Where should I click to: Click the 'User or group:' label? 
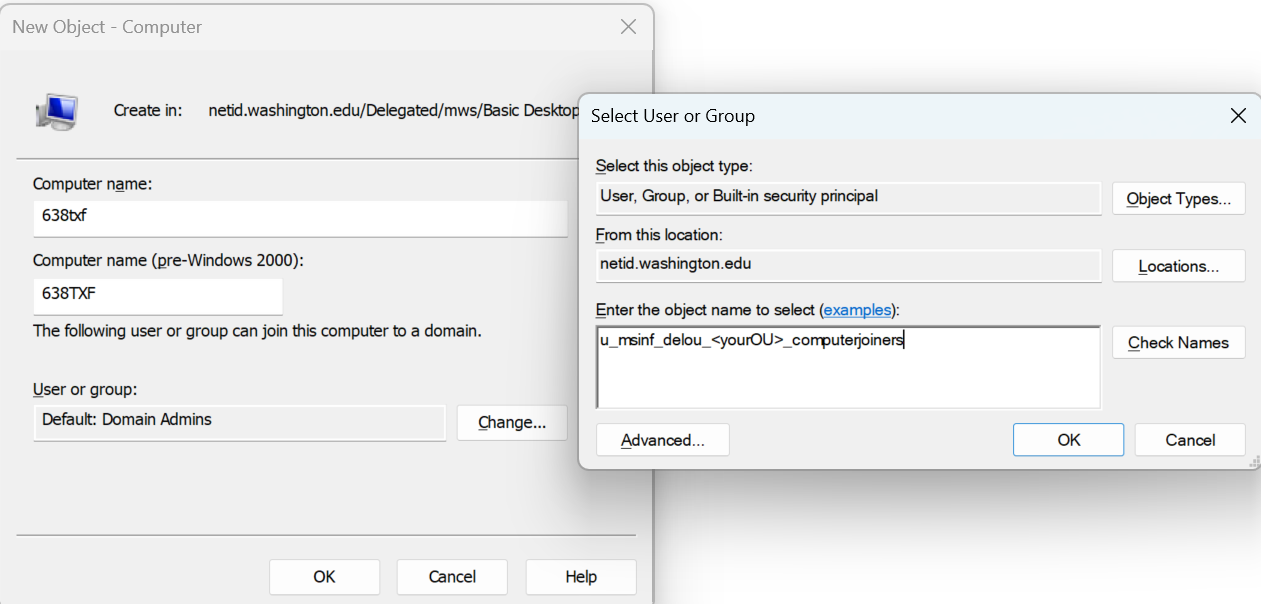tap(85, 390)
